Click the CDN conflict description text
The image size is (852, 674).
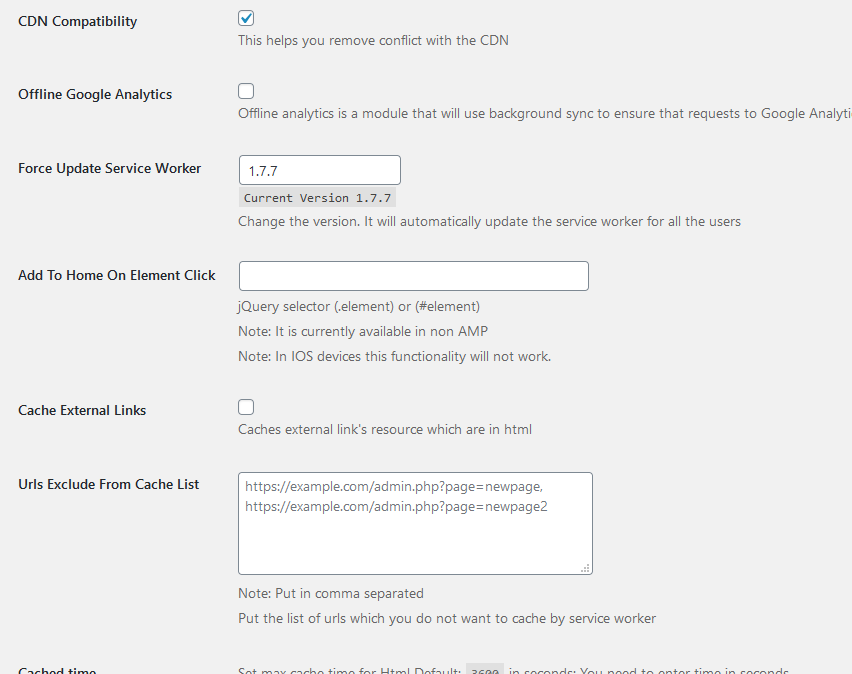pos(373,40)
